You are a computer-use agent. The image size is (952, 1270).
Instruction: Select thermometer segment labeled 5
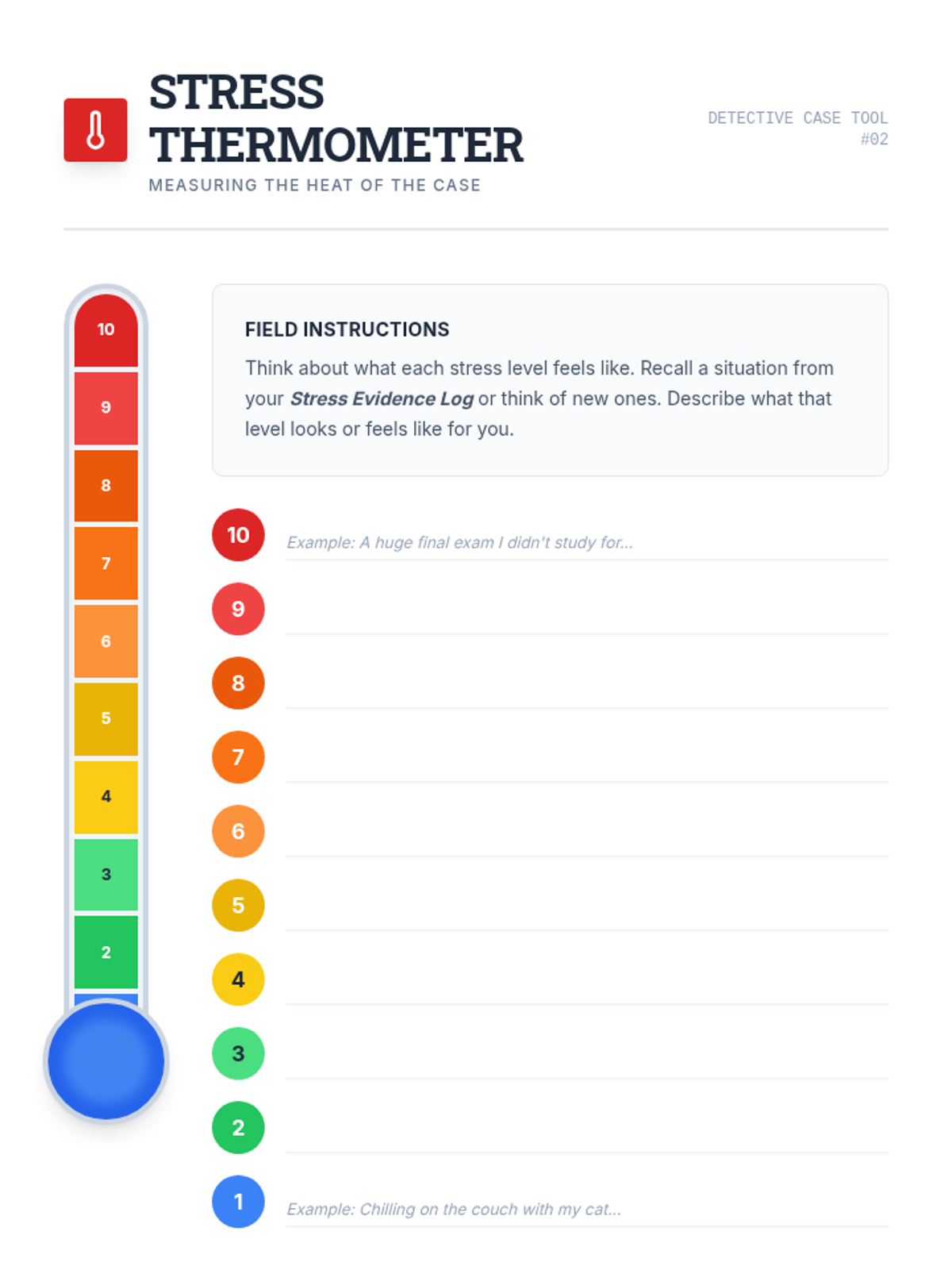[x=106, y=718]
